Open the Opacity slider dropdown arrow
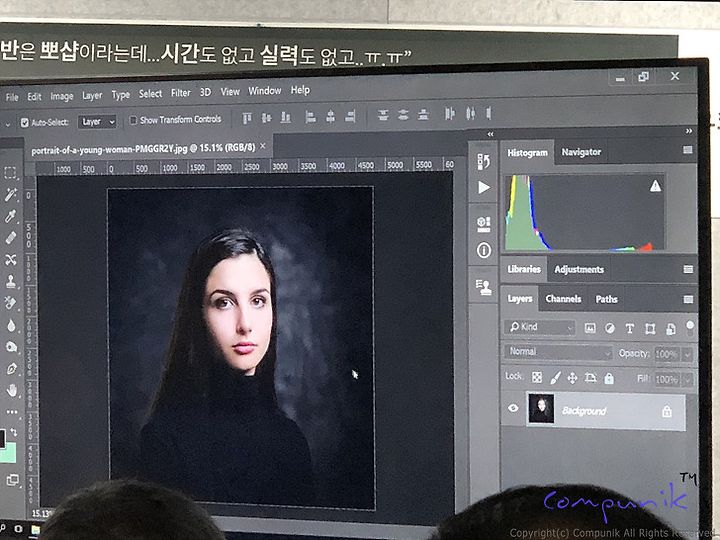The width and height of the screenshot is (720, 540). click(688, 354)
